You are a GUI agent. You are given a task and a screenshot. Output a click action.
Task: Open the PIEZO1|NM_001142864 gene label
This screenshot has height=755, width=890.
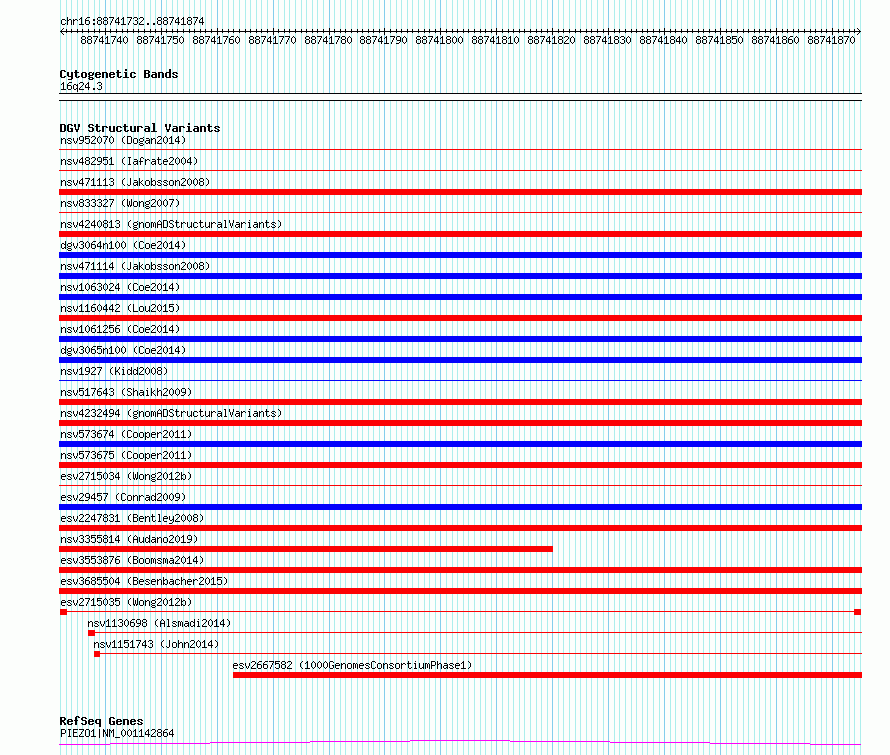click(x=117, y=733)
